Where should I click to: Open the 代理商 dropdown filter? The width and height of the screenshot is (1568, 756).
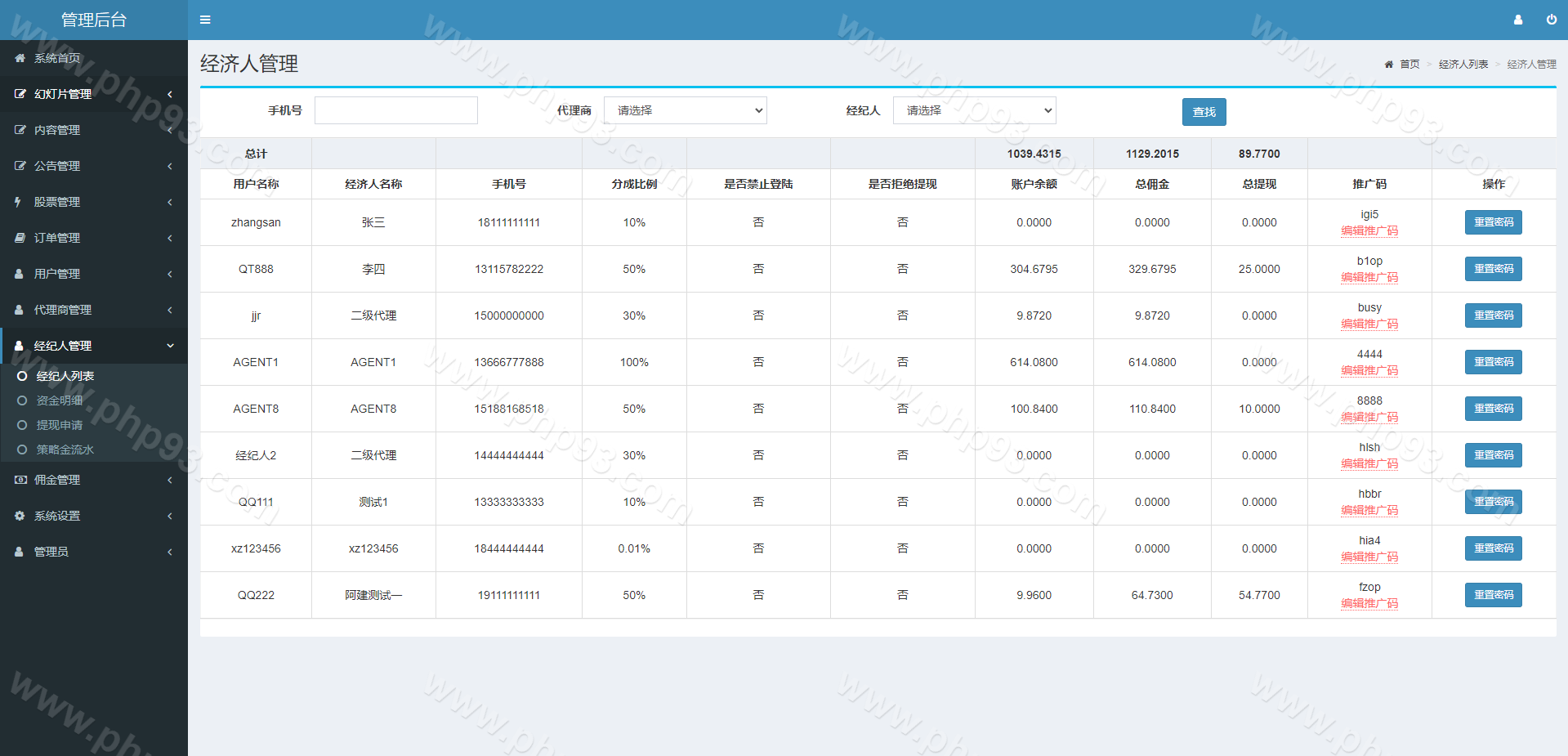685,110
